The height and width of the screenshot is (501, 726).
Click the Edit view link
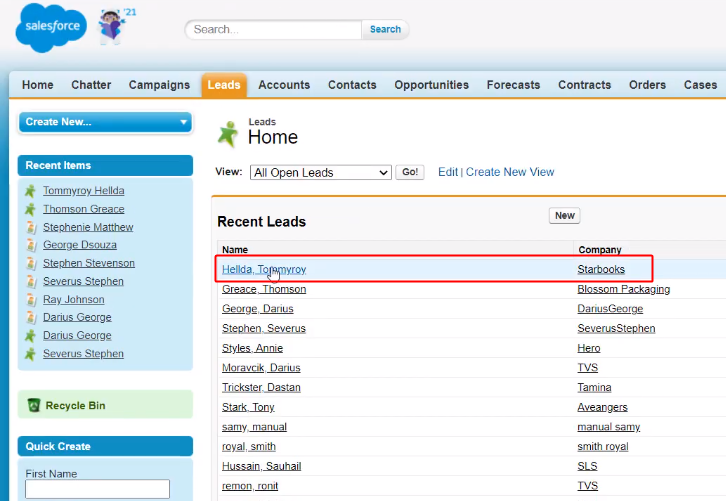pyautogui.click(x=448, y=172)
